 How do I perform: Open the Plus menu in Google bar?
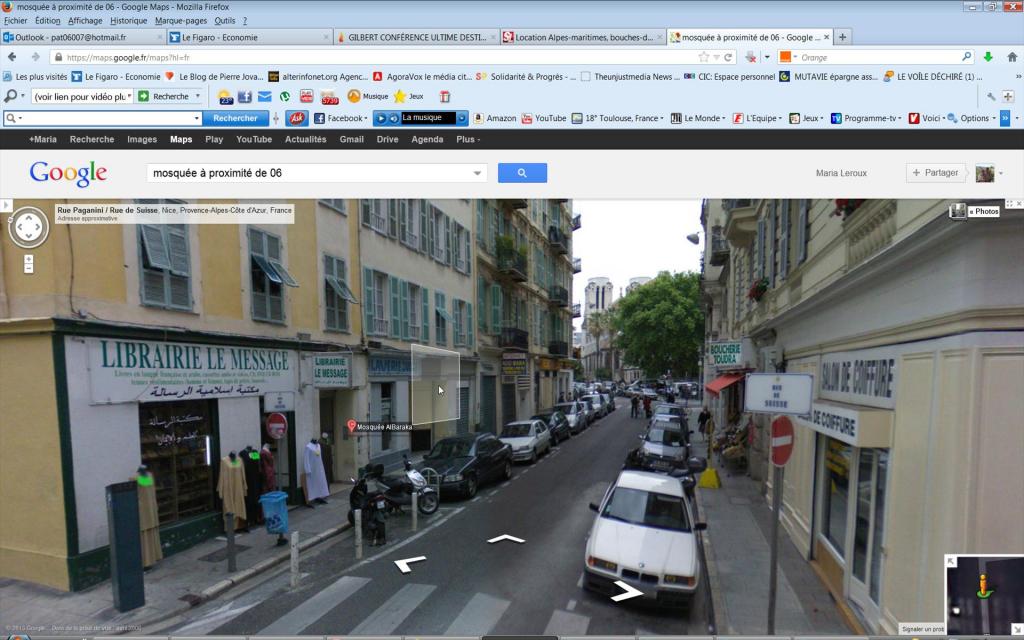pyautogui.click(x=468, y=139)
